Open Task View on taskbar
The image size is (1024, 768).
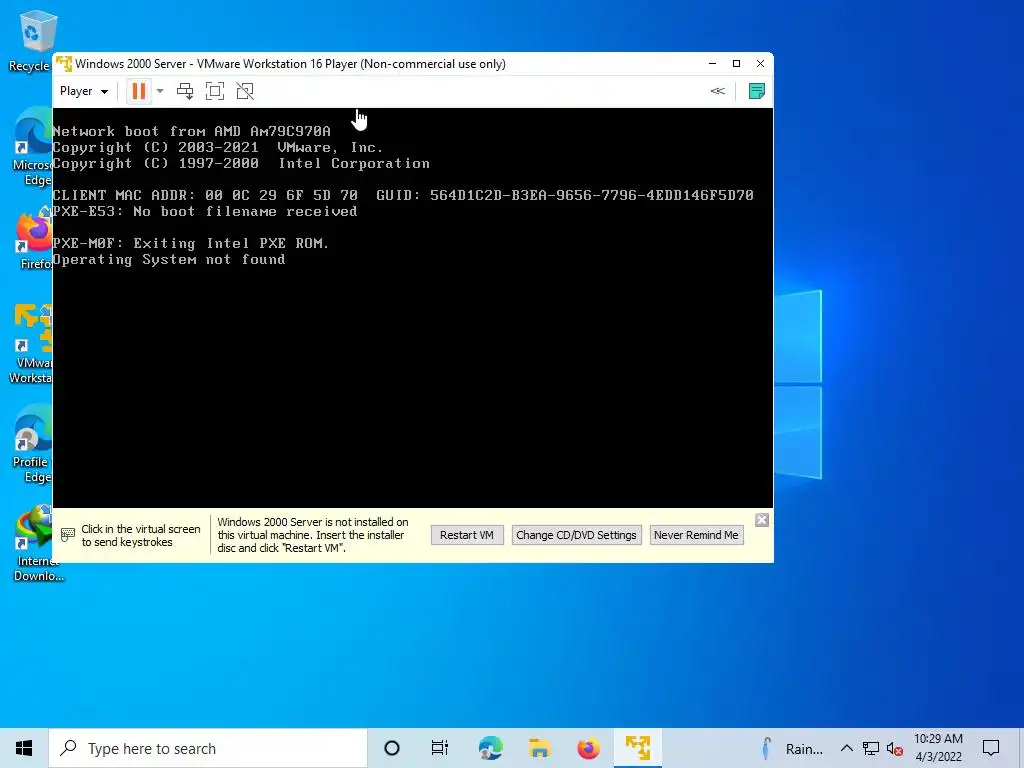point(440,748)
